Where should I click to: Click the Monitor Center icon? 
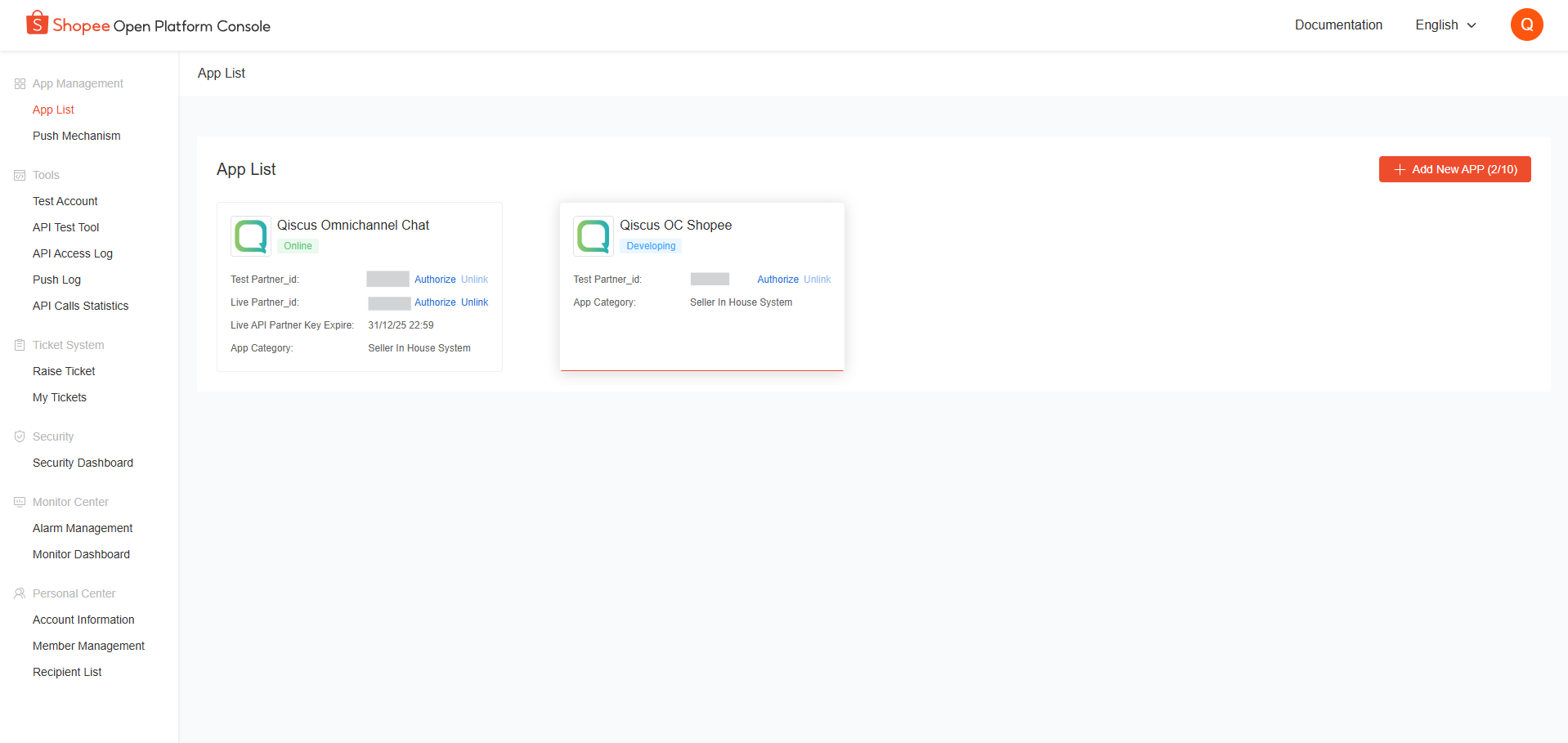pyautogui.click(x=20, y=503)
